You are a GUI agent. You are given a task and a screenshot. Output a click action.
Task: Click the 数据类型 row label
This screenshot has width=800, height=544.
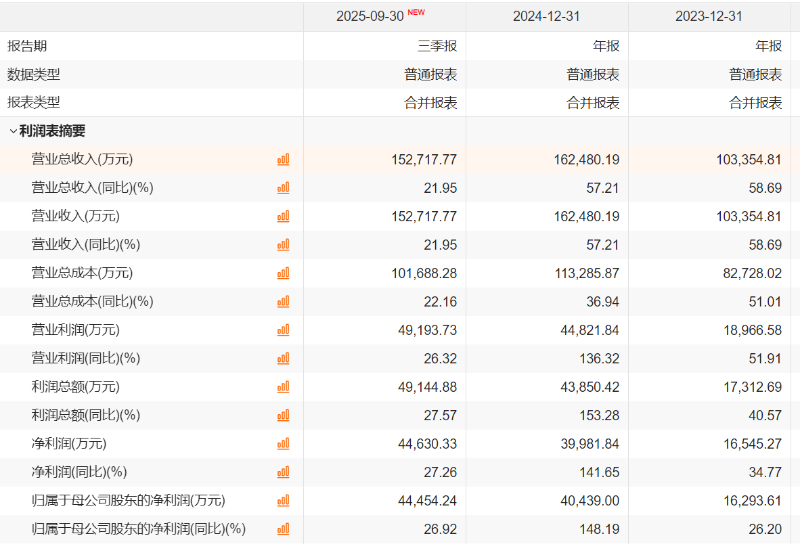(x=34, y=75)
